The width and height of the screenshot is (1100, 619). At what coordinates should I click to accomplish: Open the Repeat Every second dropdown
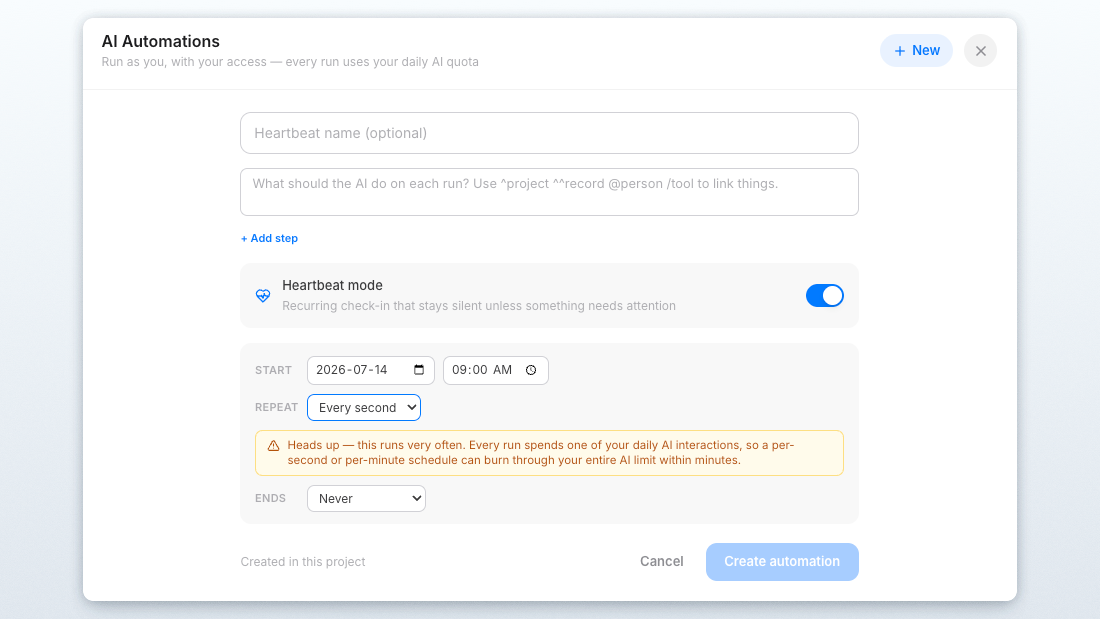[364, 408]
